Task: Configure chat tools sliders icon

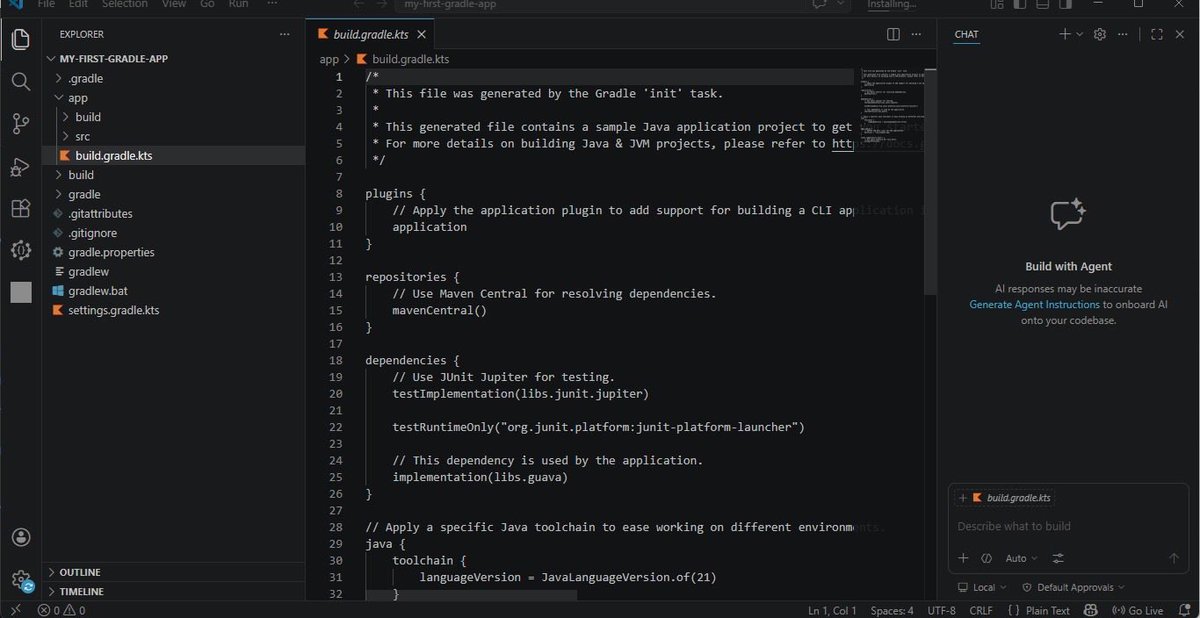Action: point(1058,558)
